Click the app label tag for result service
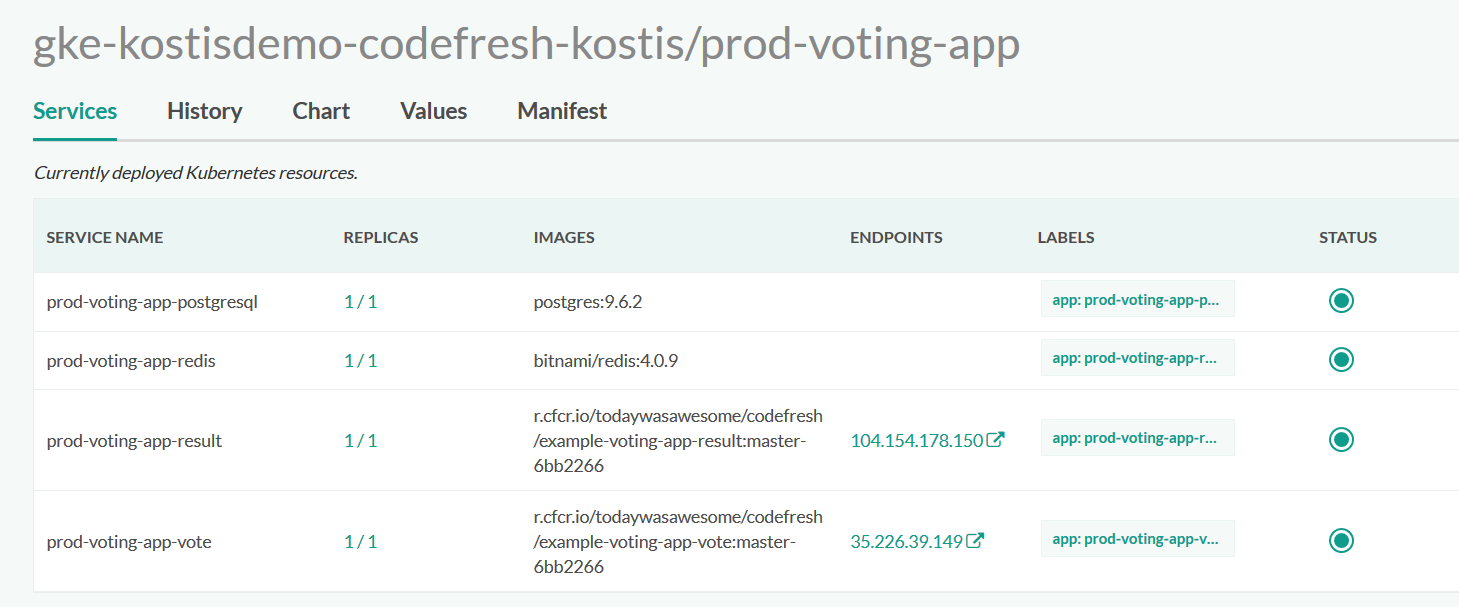Image resolution: width=1459 pixels, height=607 pixels. coord(1137,438)
